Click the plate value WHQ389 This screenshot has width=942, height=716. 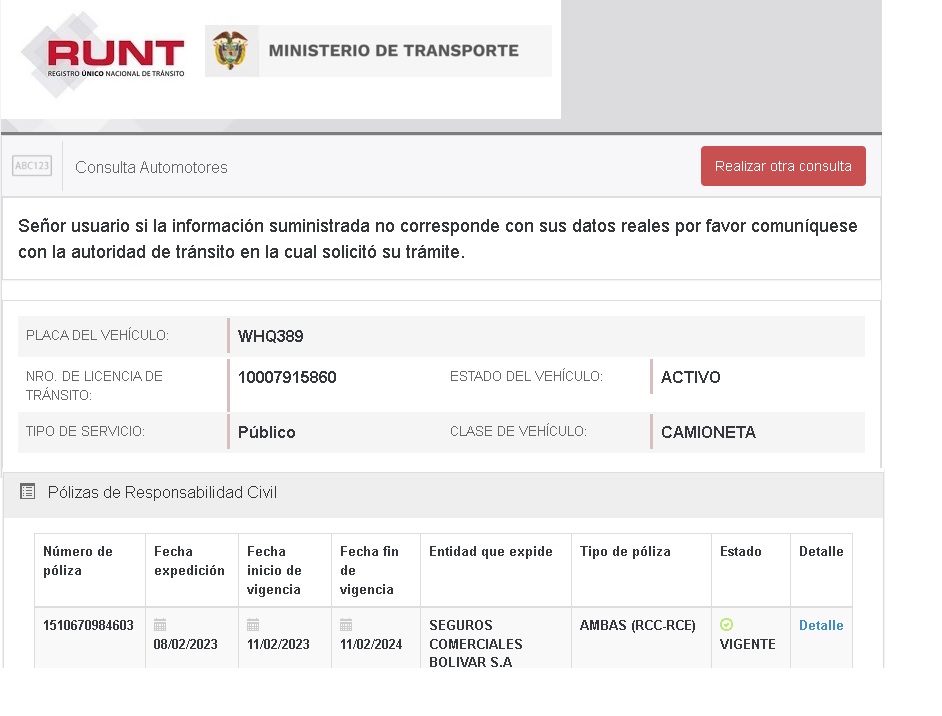pos(271,336)
